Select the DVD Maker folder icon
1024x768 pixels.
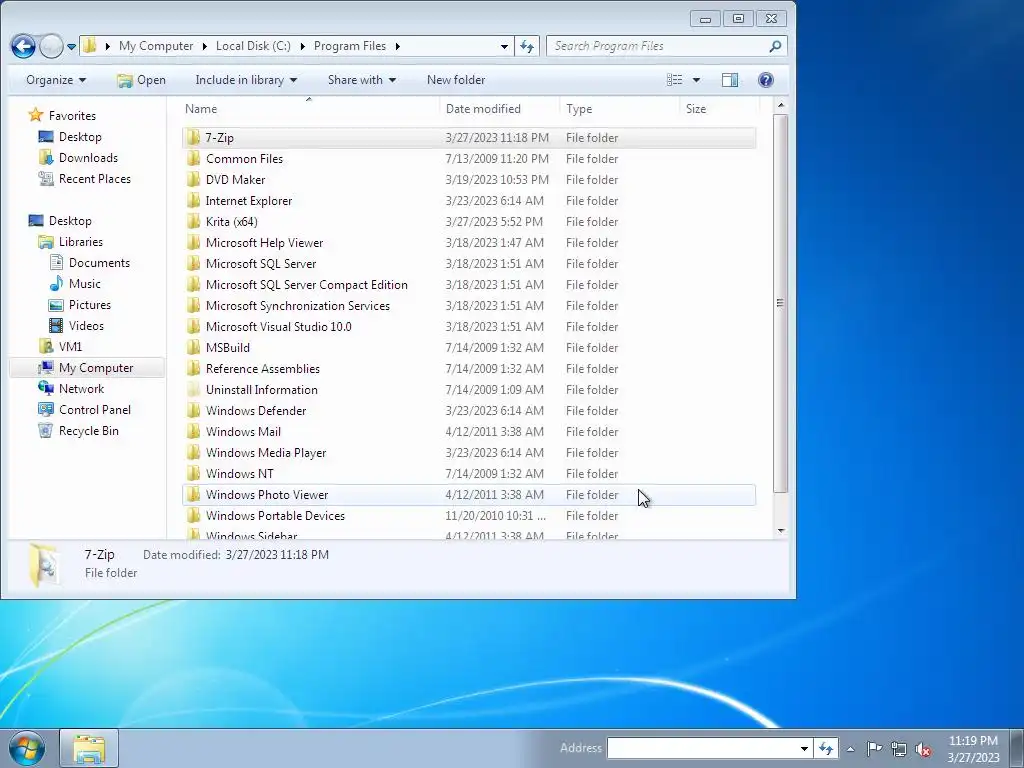[x=193, y=180]
